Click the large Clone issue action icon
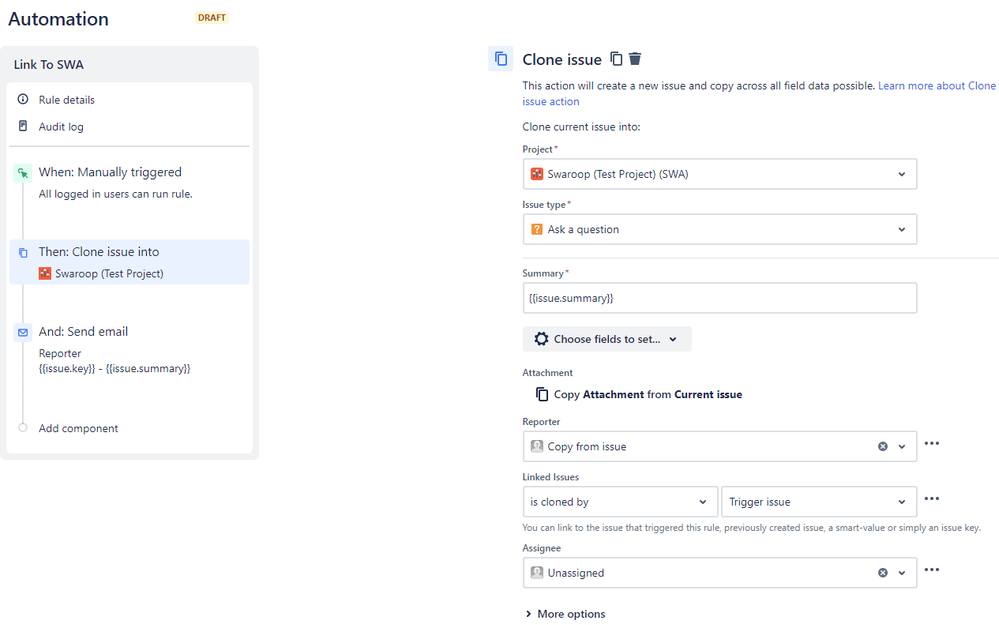The image size is (999, 625). tap(501, 59)
